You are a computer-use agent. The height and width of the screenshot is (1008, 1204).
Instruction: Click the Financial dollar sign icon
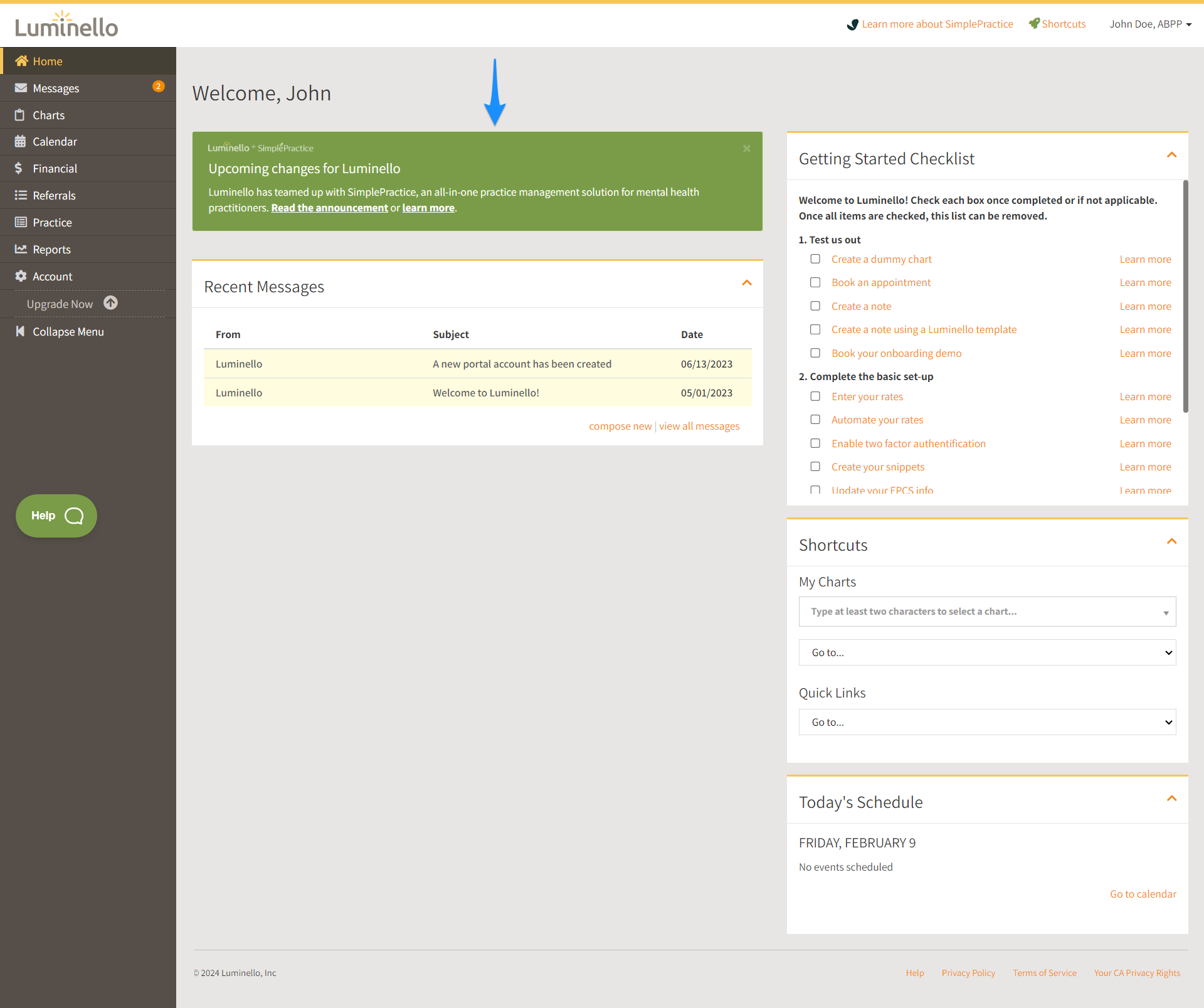(x=19, y=168)
